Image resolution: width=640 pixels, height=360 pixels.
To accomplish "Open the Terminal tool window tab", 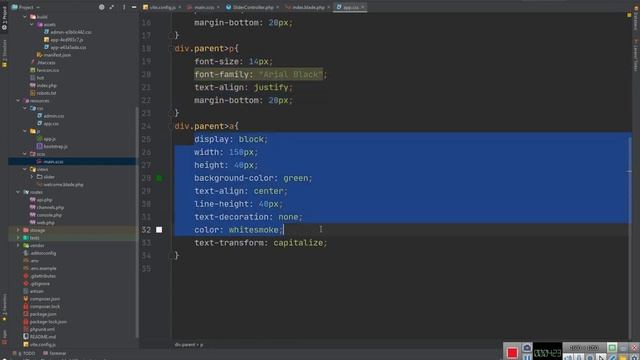I will [54, 353].
